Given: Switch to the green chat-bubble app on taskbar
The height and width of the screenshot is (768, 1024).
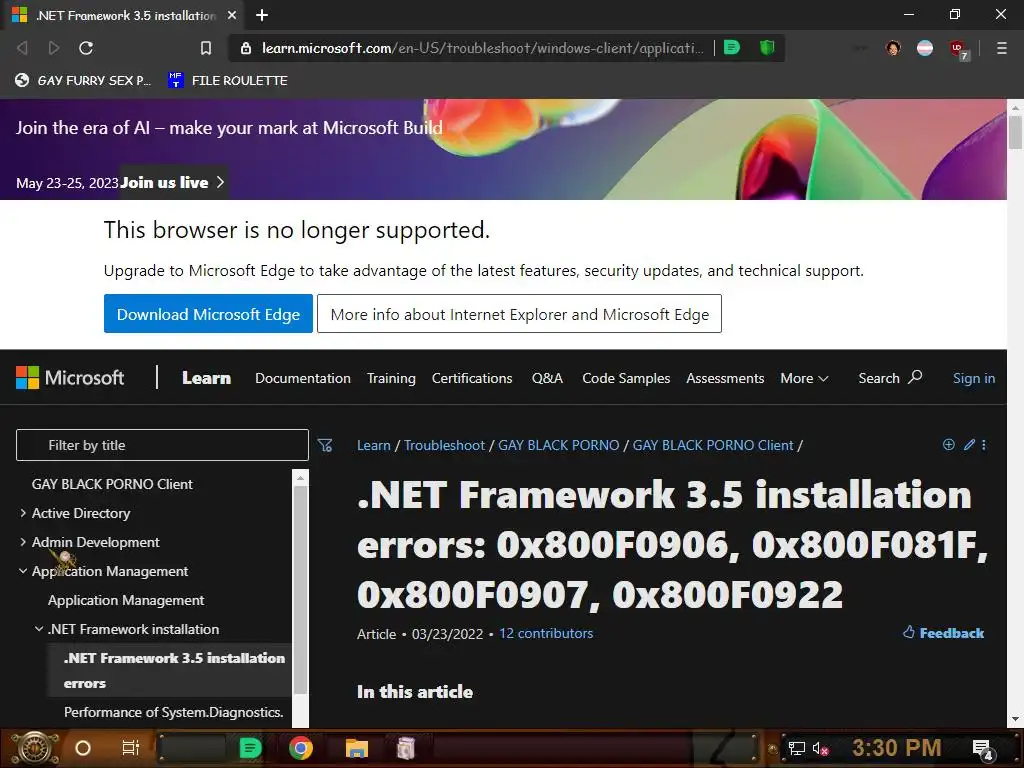Looking at the screenshot, I should click(x=251, y=748).
